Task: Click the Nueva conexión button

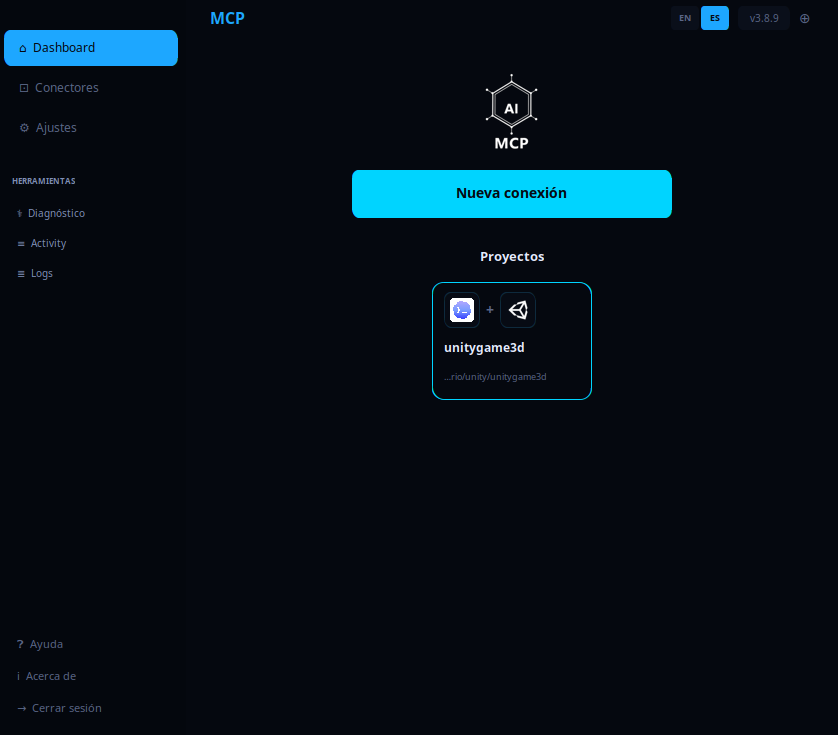Action: (511, 194)
